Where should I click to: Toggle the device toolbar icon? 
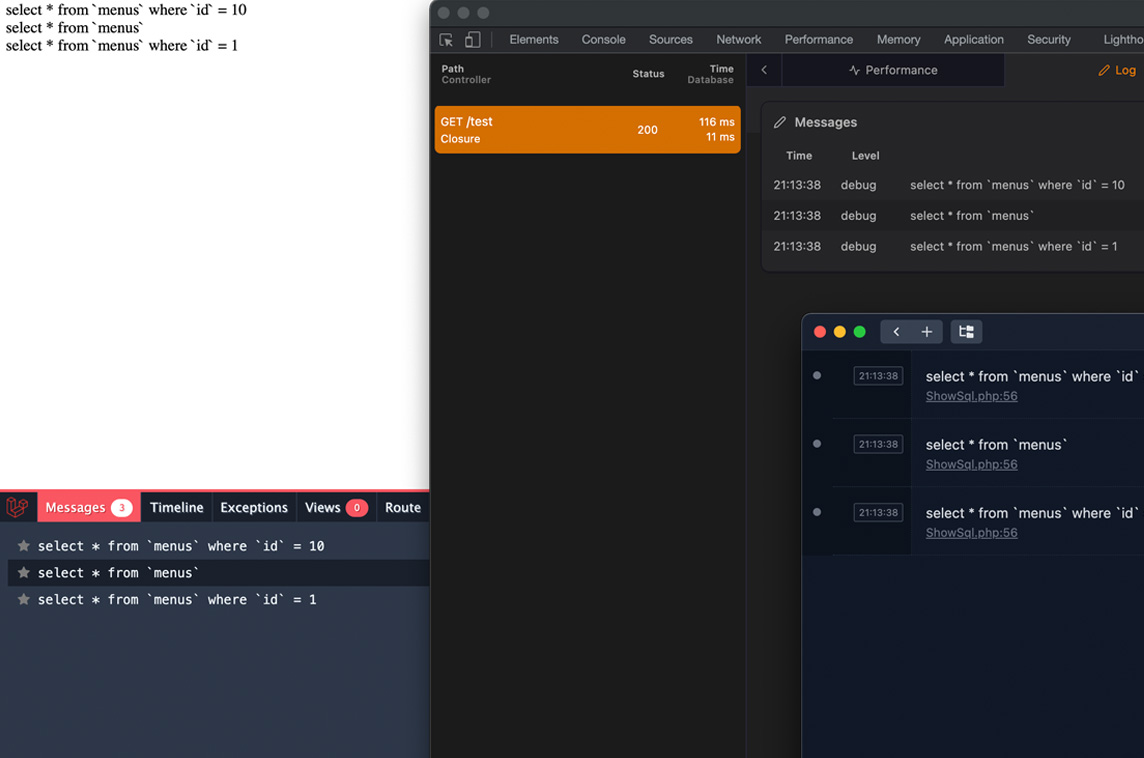[473, 39]
